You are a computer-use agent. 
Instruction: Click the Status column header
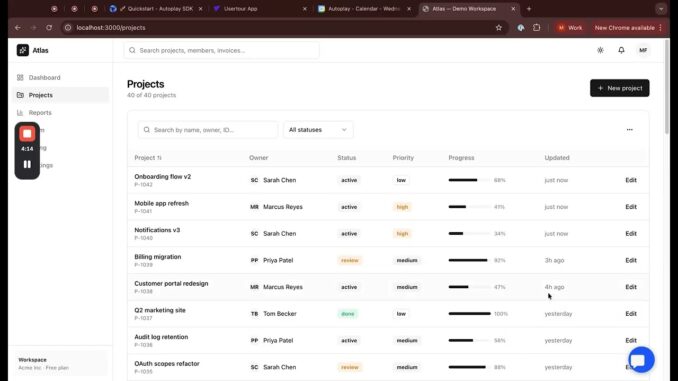coord(346,158)
